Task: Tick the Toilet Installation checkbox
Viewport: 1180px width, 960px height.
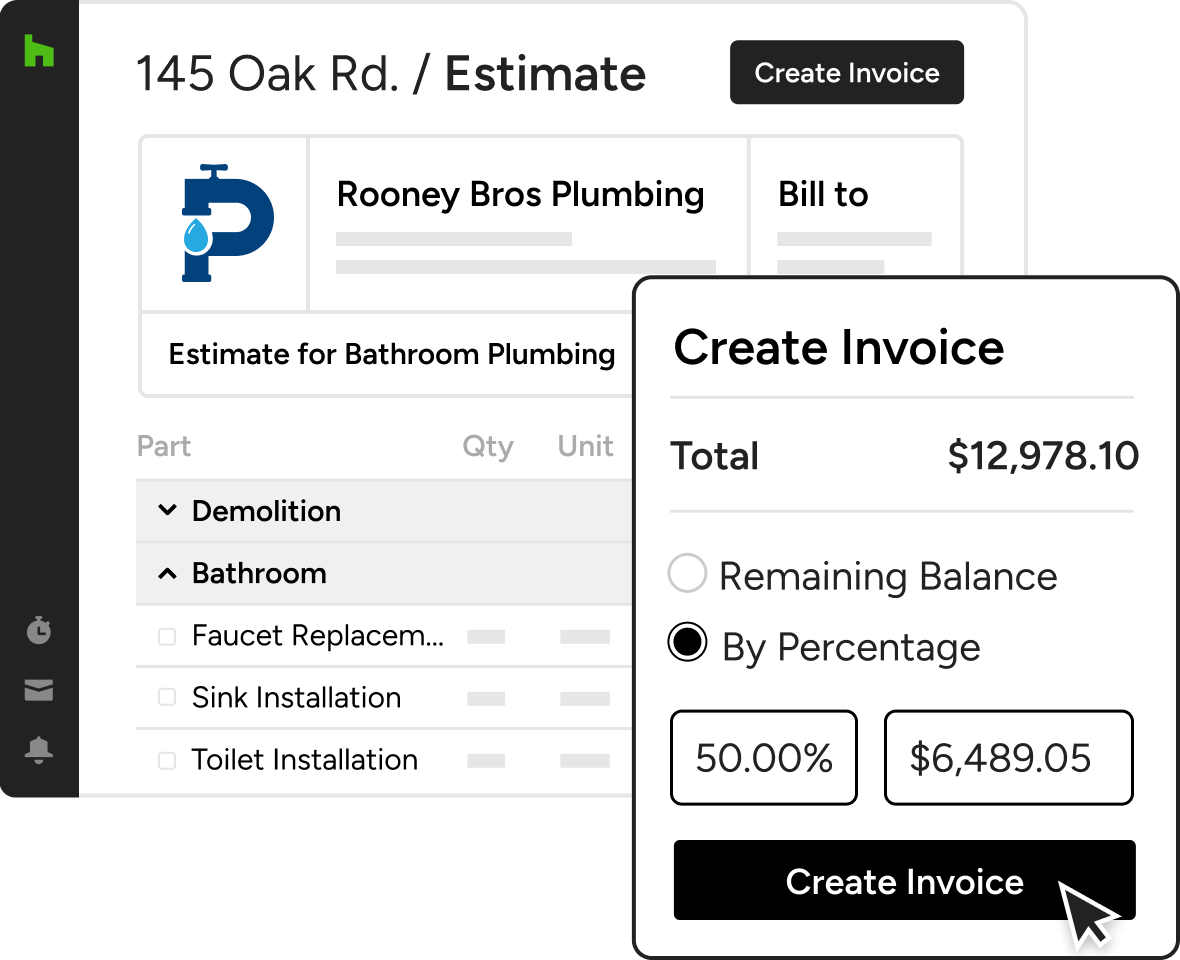Action: pos(167,760)
